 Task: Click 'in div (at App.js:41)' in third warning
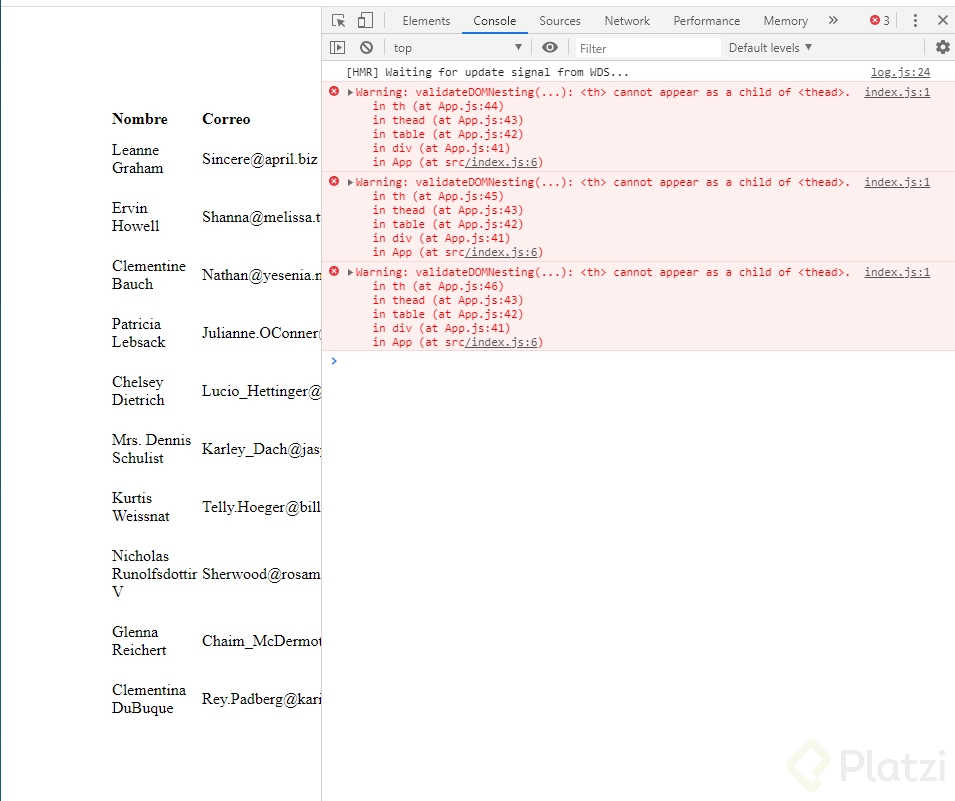[441, 328]
